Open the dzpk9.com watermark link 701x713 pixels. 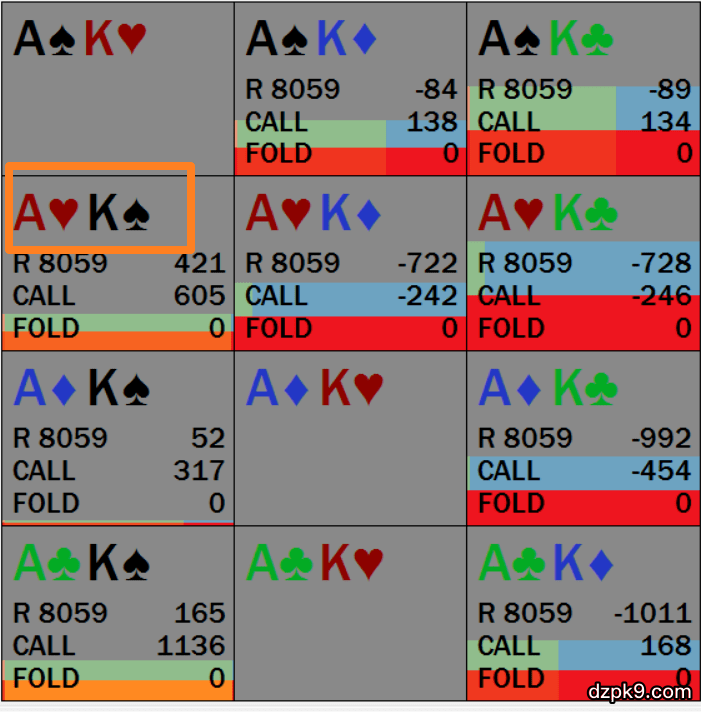(639, 692)
